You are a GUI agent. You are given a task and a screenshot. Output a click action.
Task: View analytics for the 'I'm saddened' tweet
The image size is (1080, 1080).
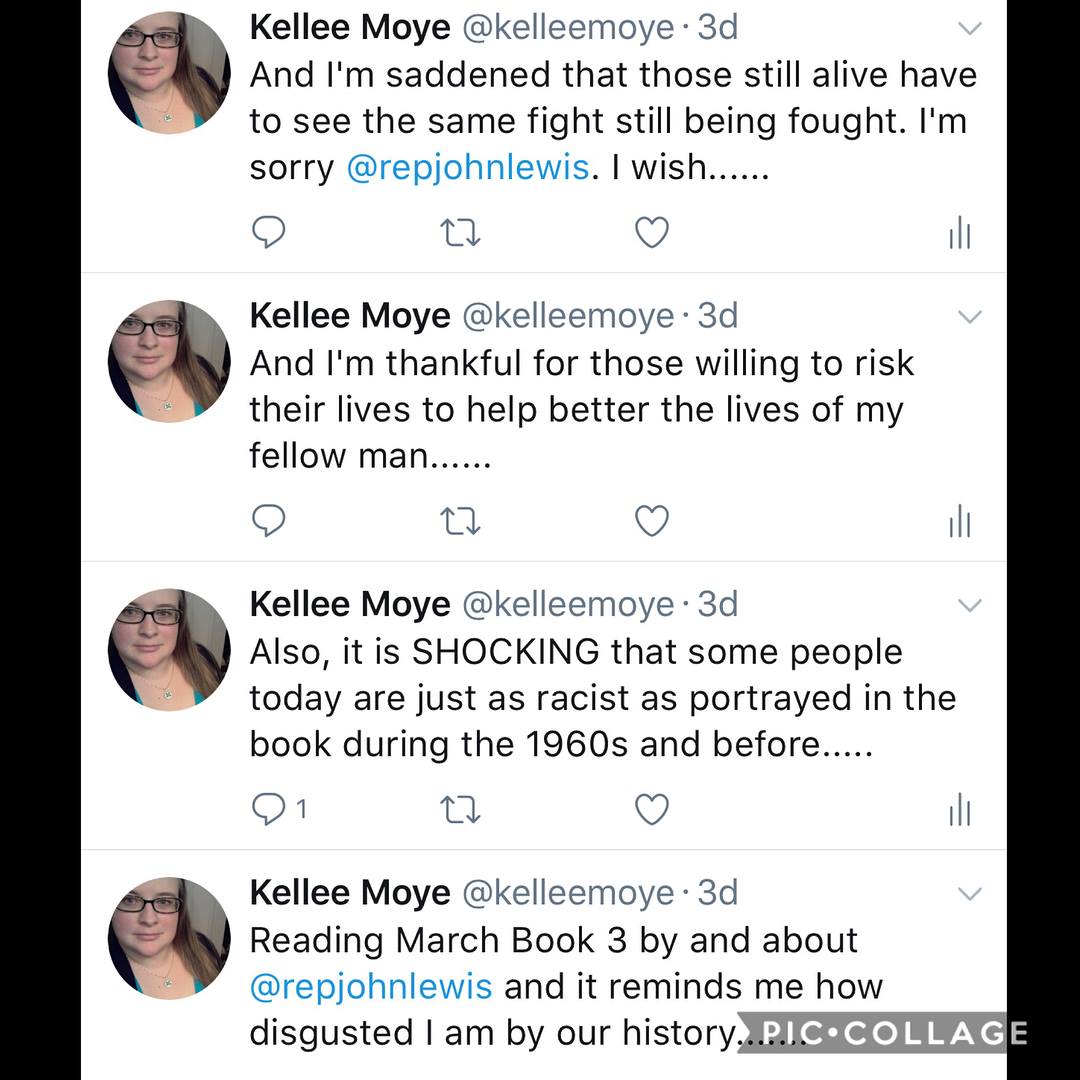[x=959, y=234]
